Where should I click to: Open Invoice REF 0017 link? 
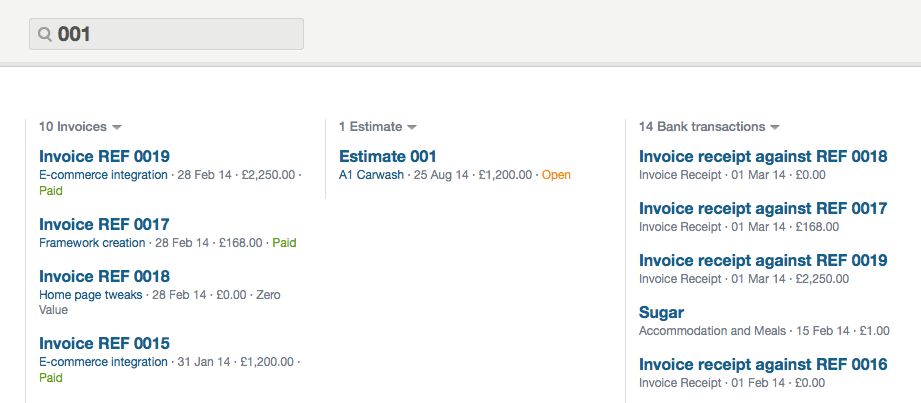pos(104,224)
